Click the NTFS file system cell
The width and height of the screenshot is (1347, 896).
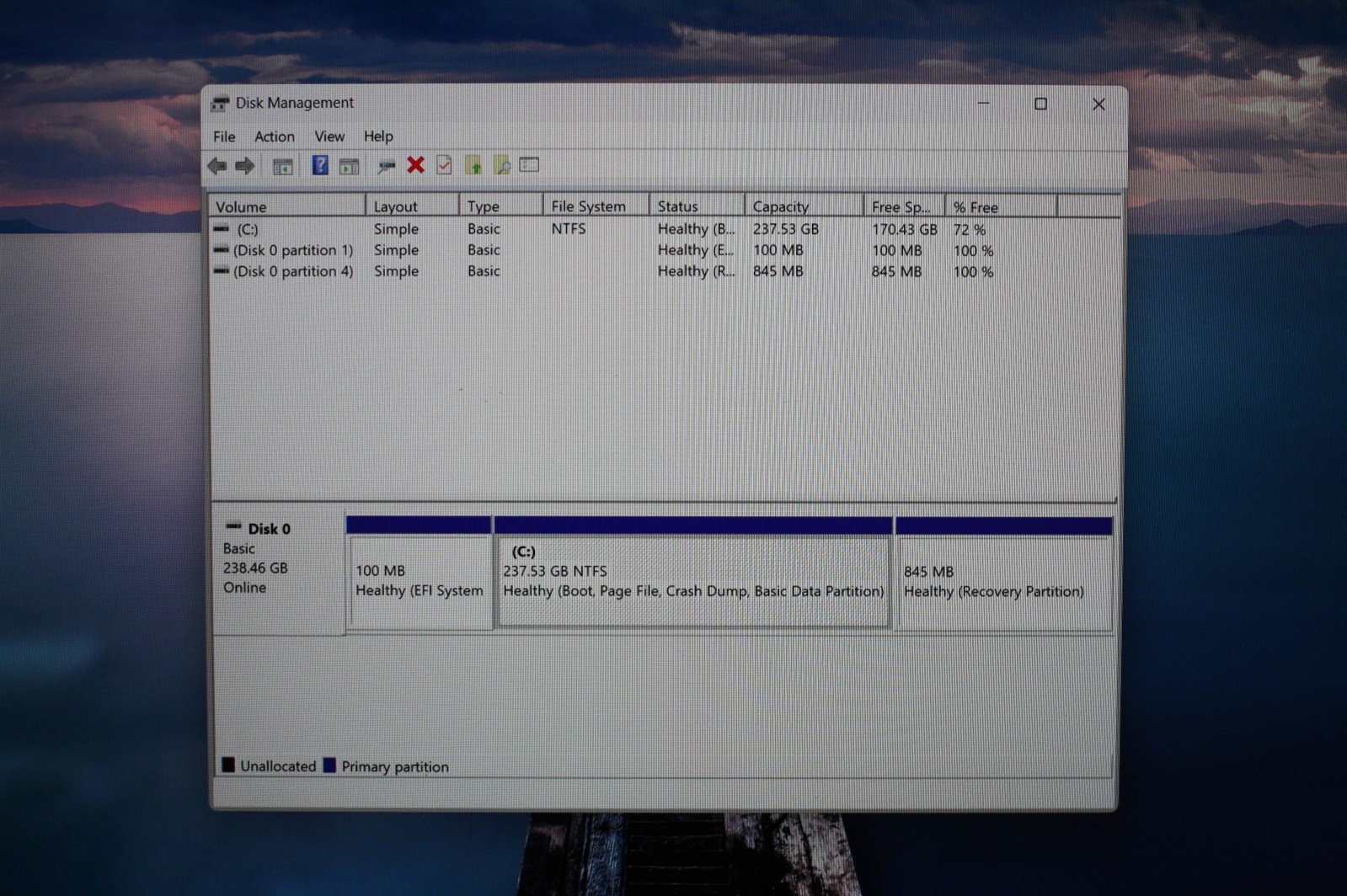569,228
